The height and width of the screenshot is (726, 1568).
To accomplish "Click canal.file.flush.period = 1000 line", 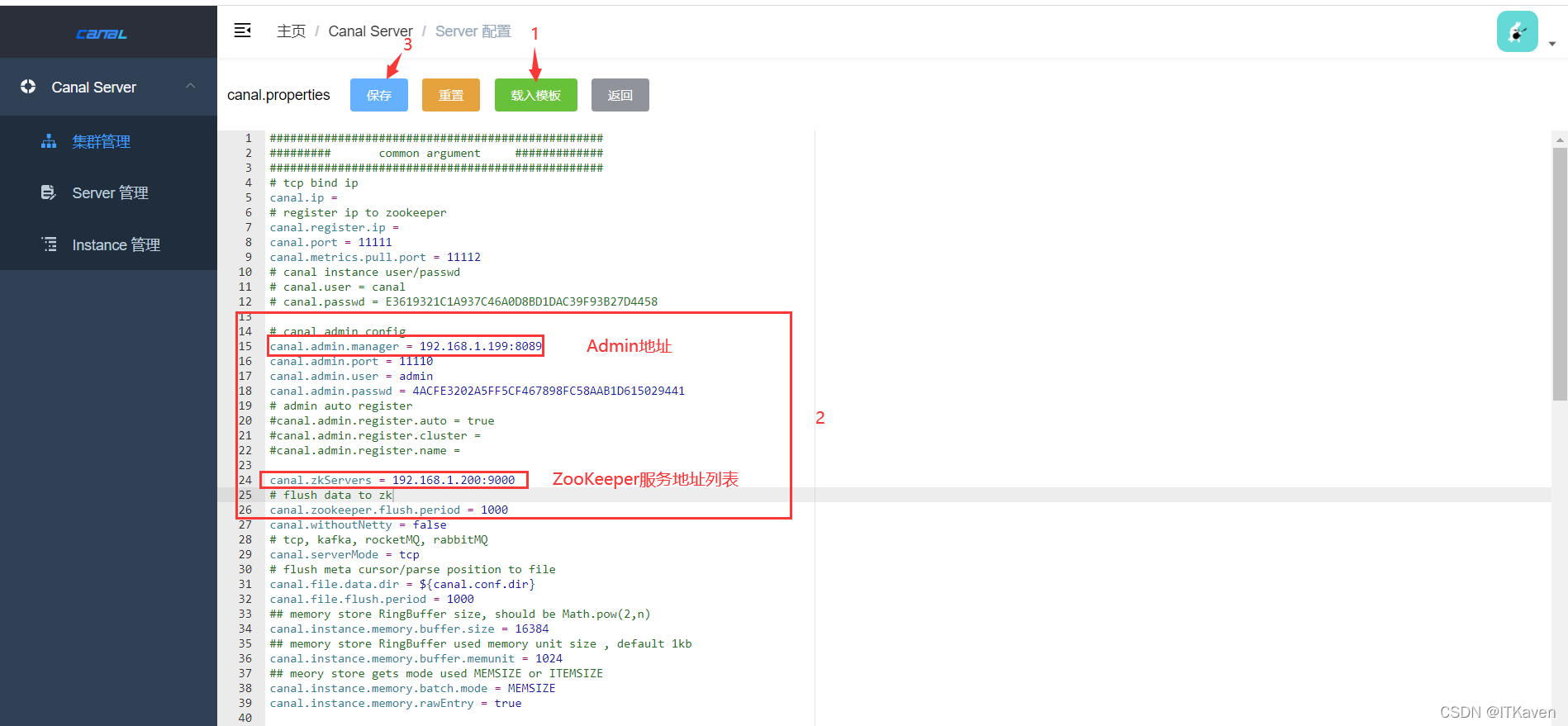I will (372, 599).
